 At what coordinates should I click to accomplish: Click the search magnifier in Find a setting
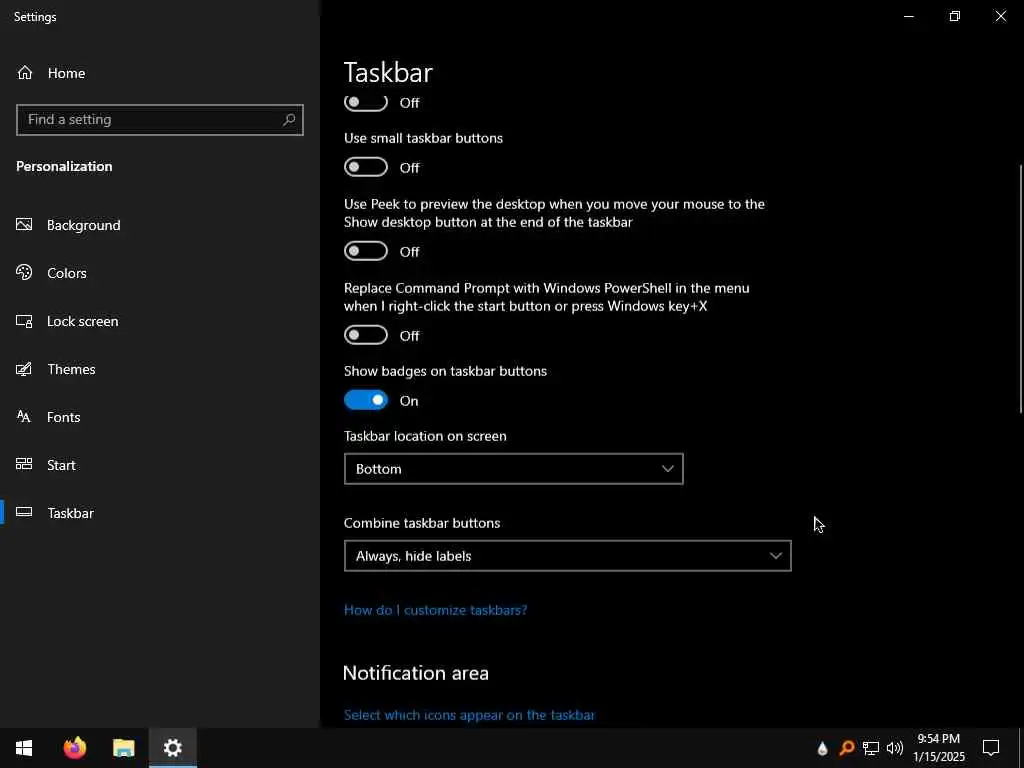pos(289,120)
